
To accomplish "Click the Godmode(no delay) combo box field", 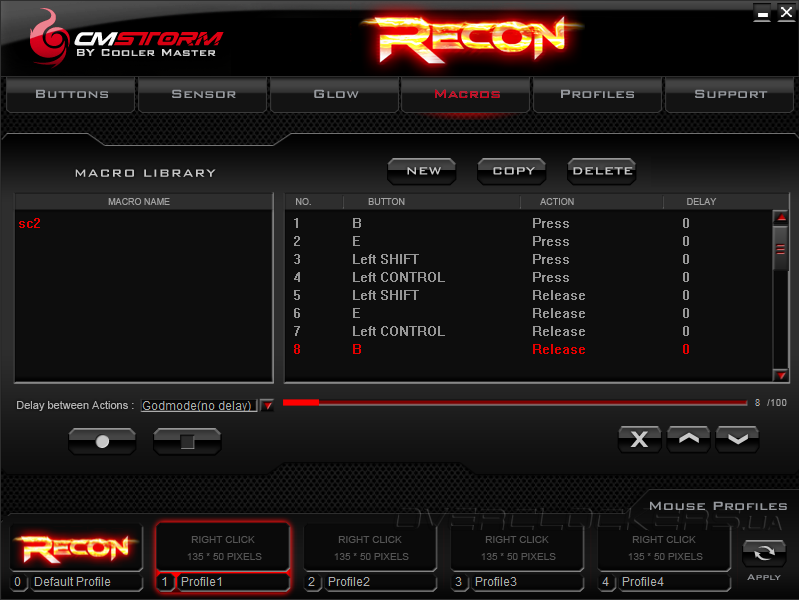I will click(198, 406).
